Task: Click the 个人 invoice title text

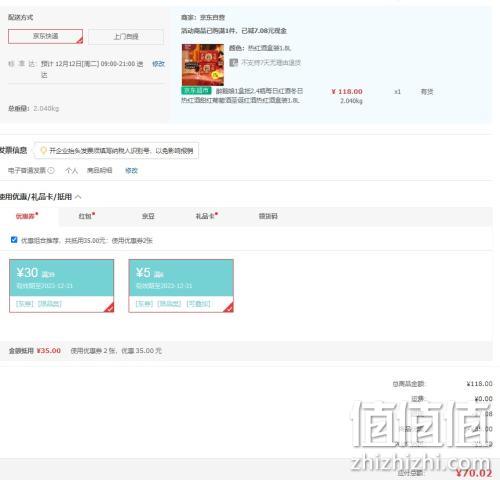Action: pyautogui.click(x=71, y=171)
